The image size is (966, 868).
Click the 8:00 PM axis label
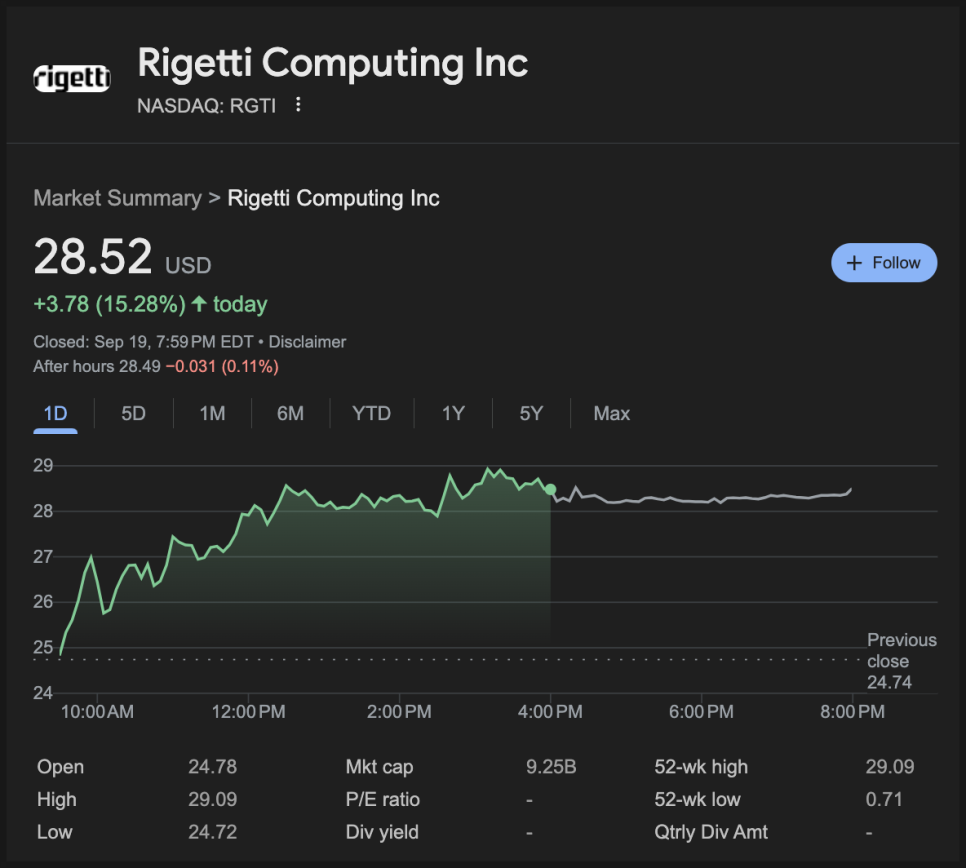tap(852, 712)
